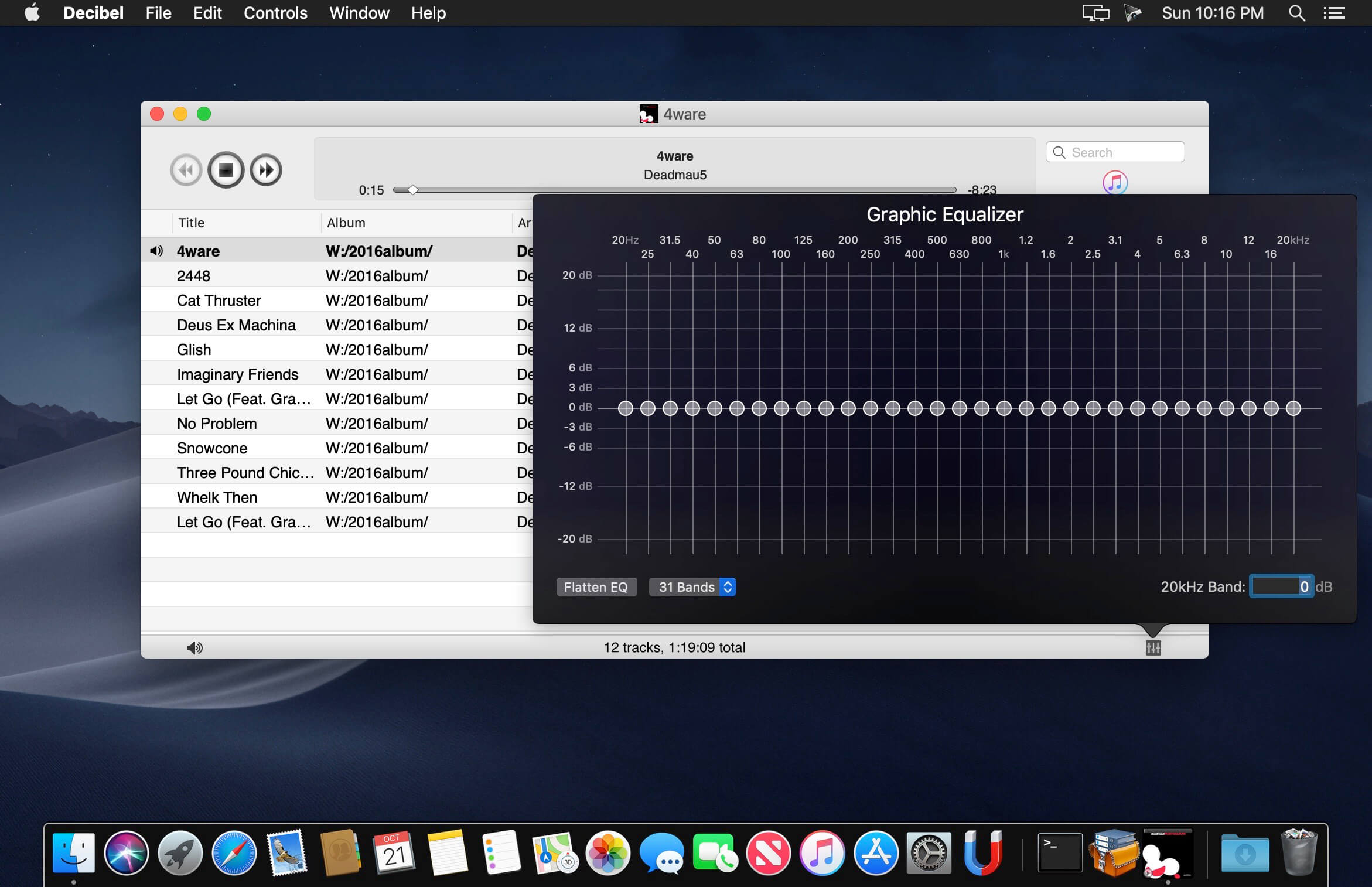This screenshot has width=1372, height=887.
Task: Select the track No Problem
Action: [x=336, y=423]
